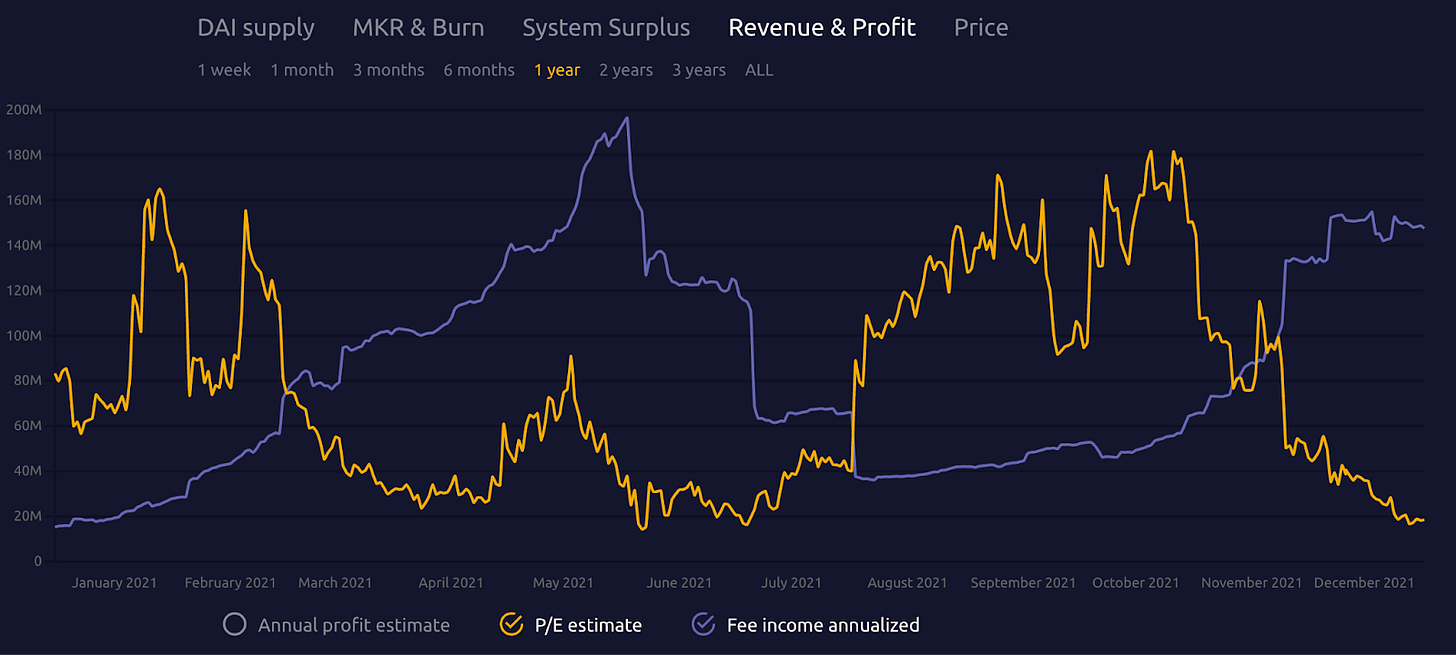This screenshot has height=655, width=1456.
Task: Click the 100M y-axis value
Action: click(23, 336)
